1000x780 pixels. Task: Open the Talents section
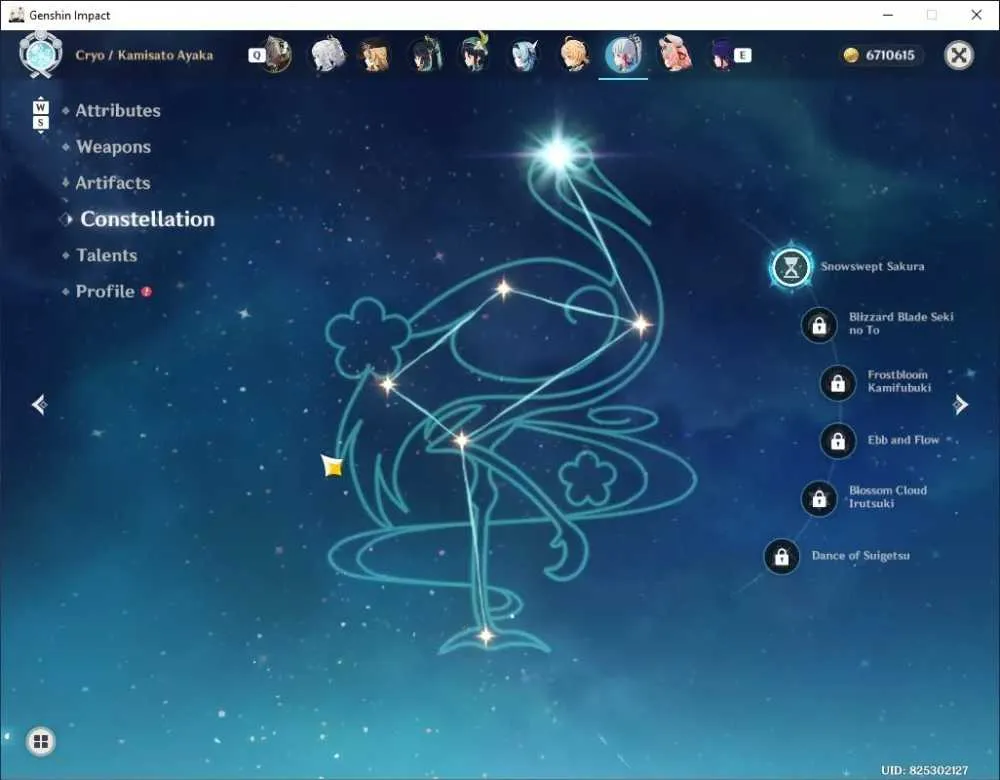click(x=107, y=255)
